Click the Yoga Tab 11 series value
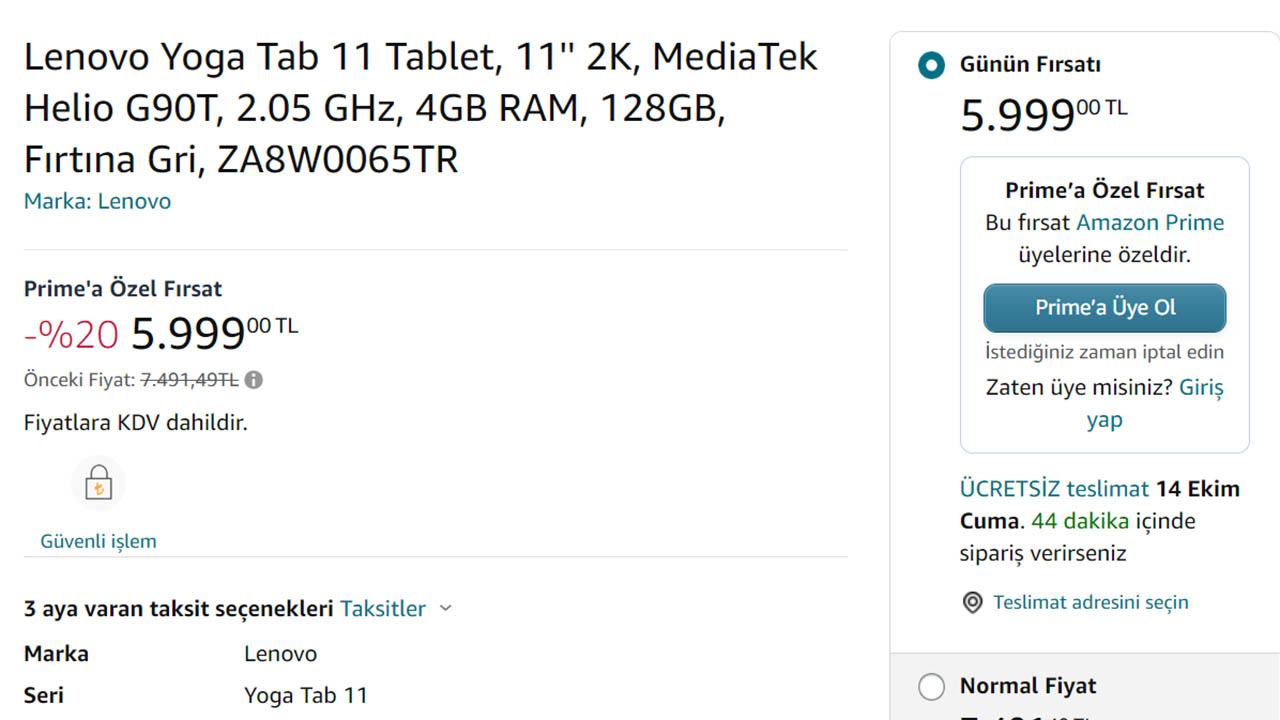The height and width of the screenshot is (720, 1280). (x=306, y=695)
